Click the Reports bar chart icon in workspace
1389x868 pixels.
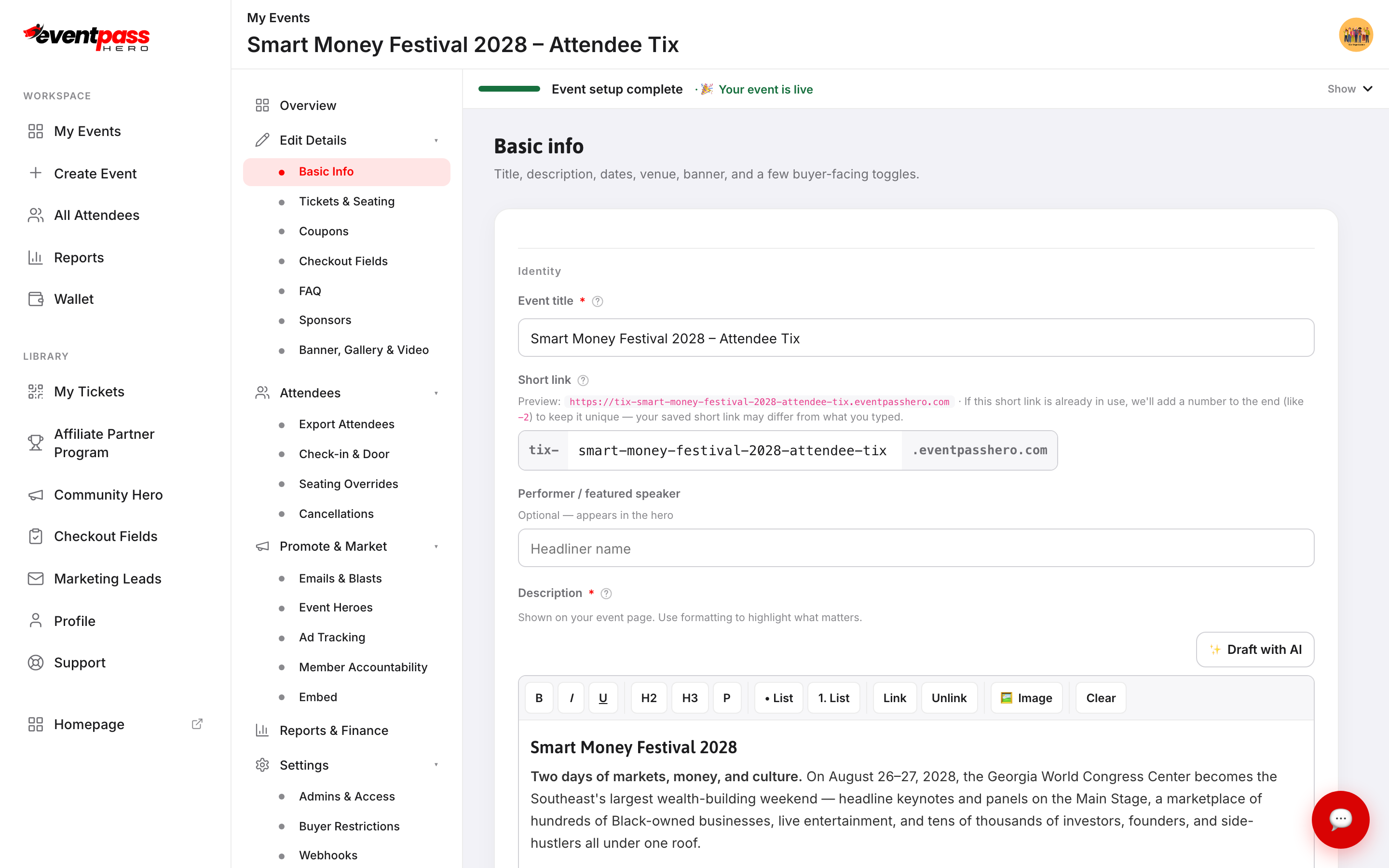[36, 258]
